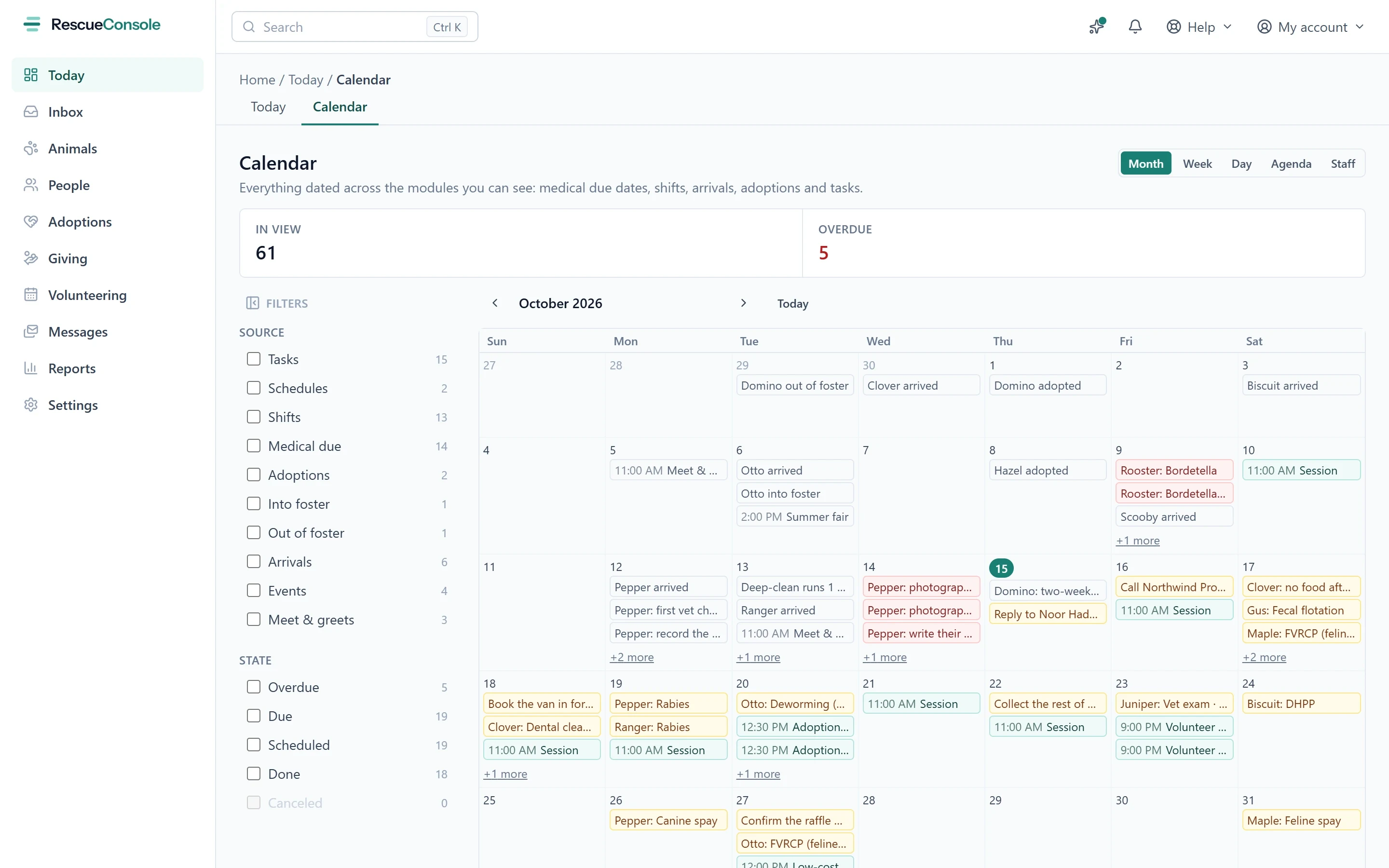Open Reports chart icon

30,368
